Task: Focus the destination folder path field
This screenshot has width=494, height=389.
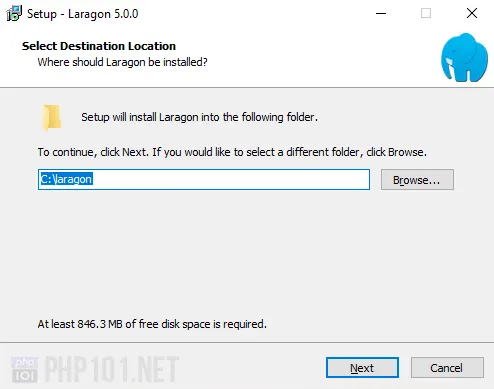Action: pyautogui.click(x=204, y=179)
